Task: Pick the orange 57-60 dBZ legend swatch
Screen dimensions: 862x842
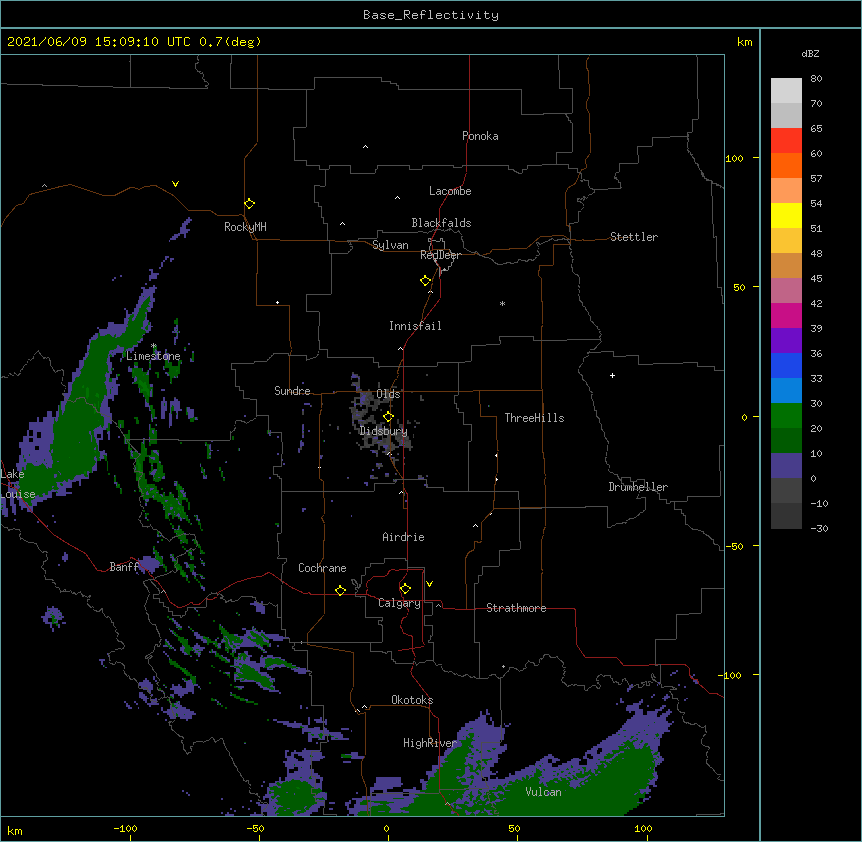Action: (x=786, y=165)
